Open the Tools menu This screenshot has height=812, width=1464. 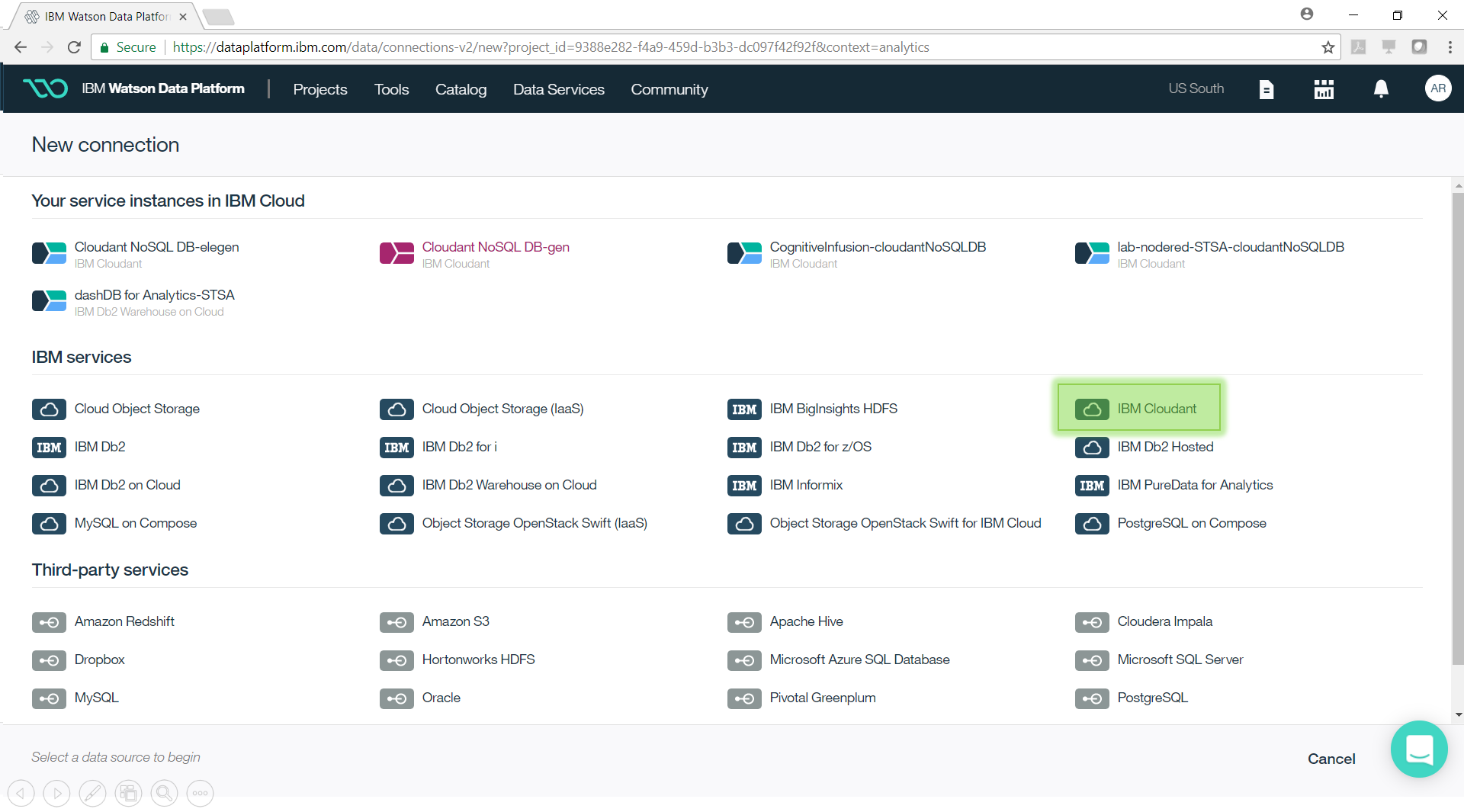click(x=391, y=89)
